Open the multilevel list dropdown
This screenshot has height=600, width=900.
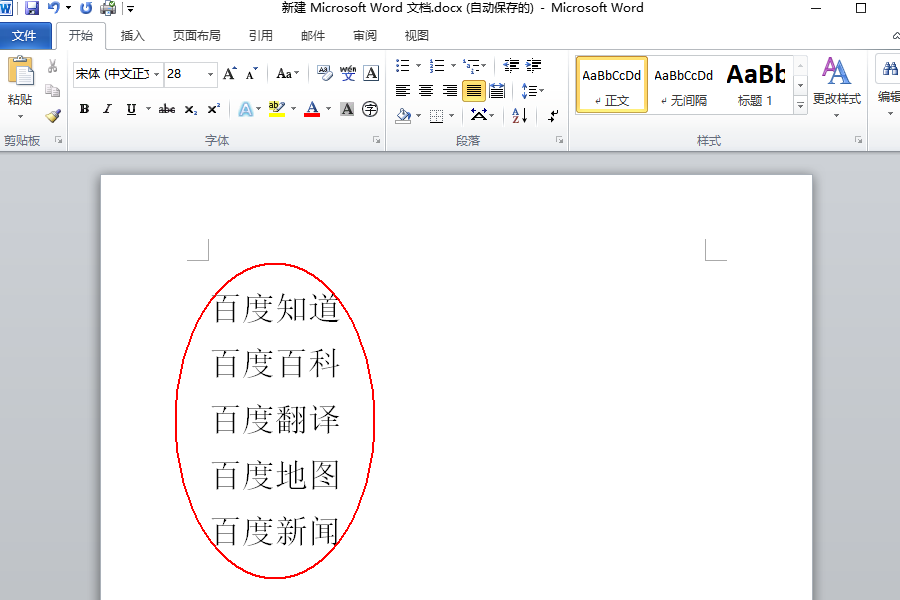pos(475,65)
